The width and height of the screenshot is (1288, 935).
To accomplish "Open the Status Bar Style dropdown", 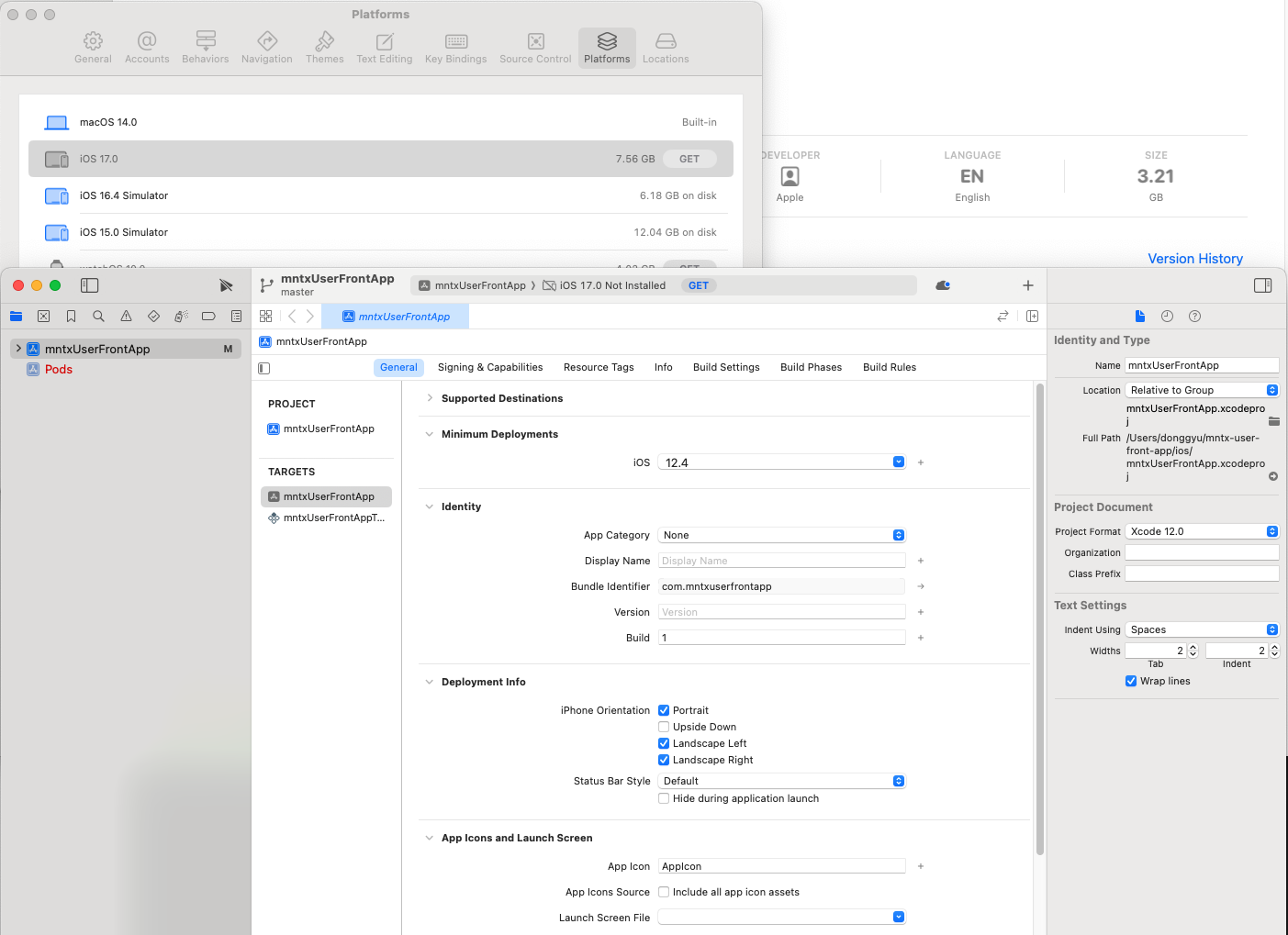I will point(781,781).
